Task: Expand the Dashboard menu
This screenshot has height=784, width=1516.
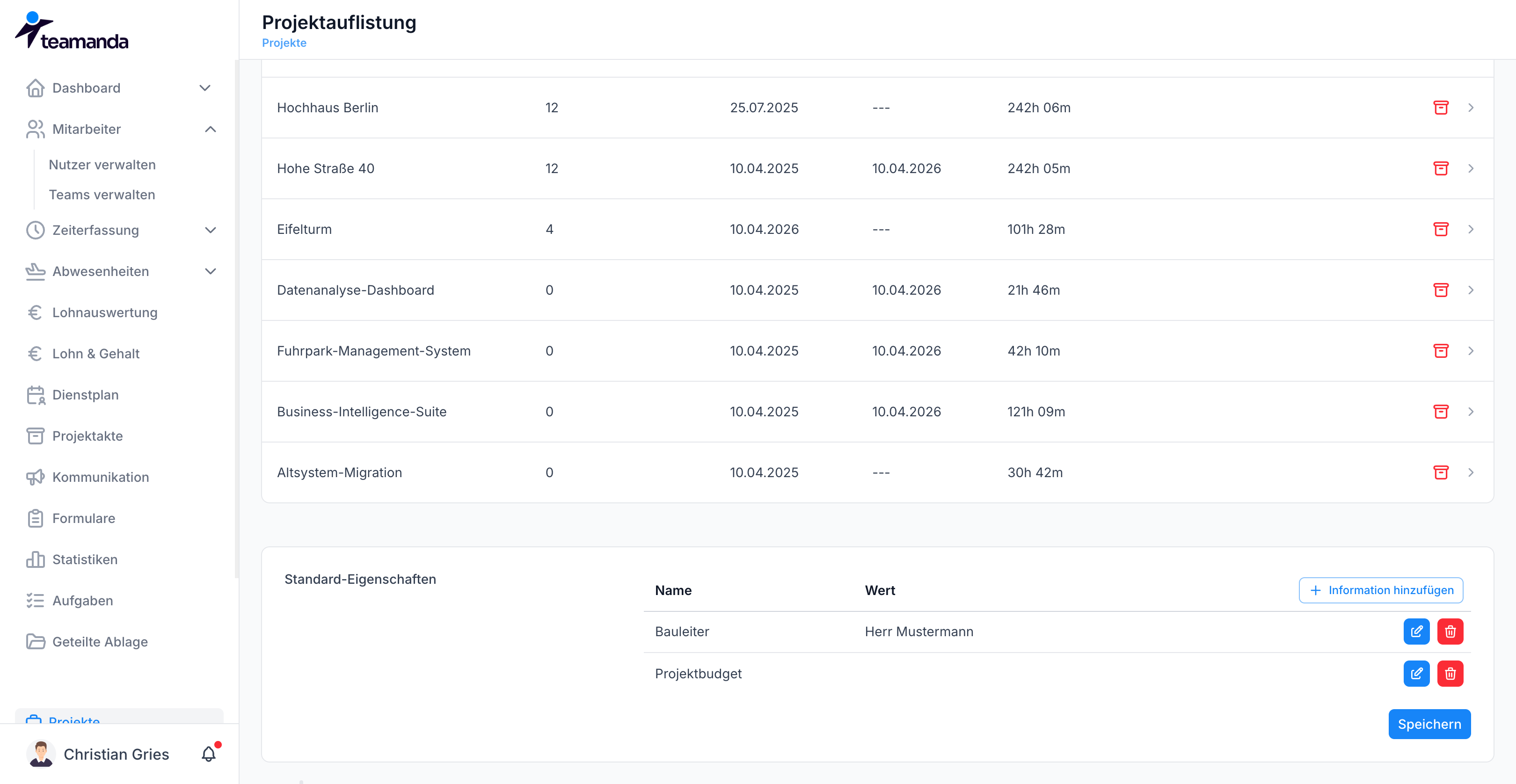Action: tap(205, 88)
